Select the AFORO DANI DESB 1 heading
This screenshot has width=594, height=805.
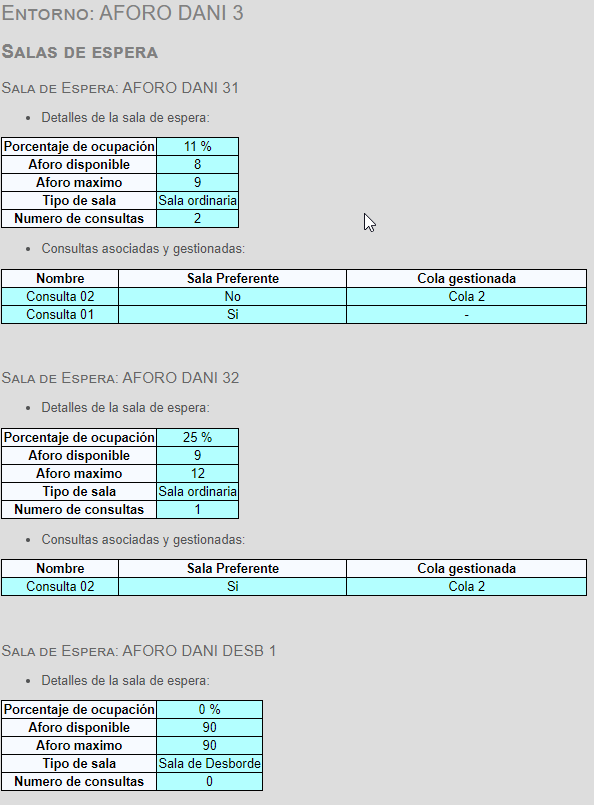point(139,651)
